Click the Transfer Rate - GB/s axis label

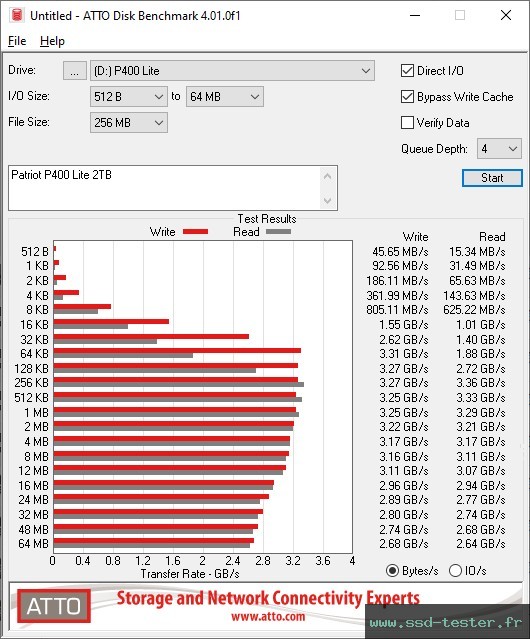click(190, 574)
